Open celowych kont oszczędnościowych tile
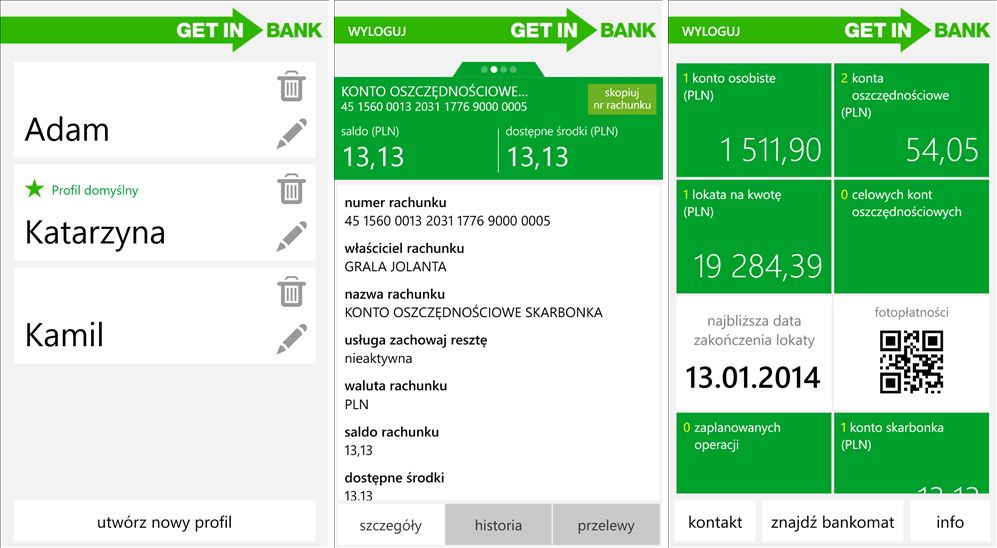This screenshot has height=548, width=997. (x=911, y=236)
